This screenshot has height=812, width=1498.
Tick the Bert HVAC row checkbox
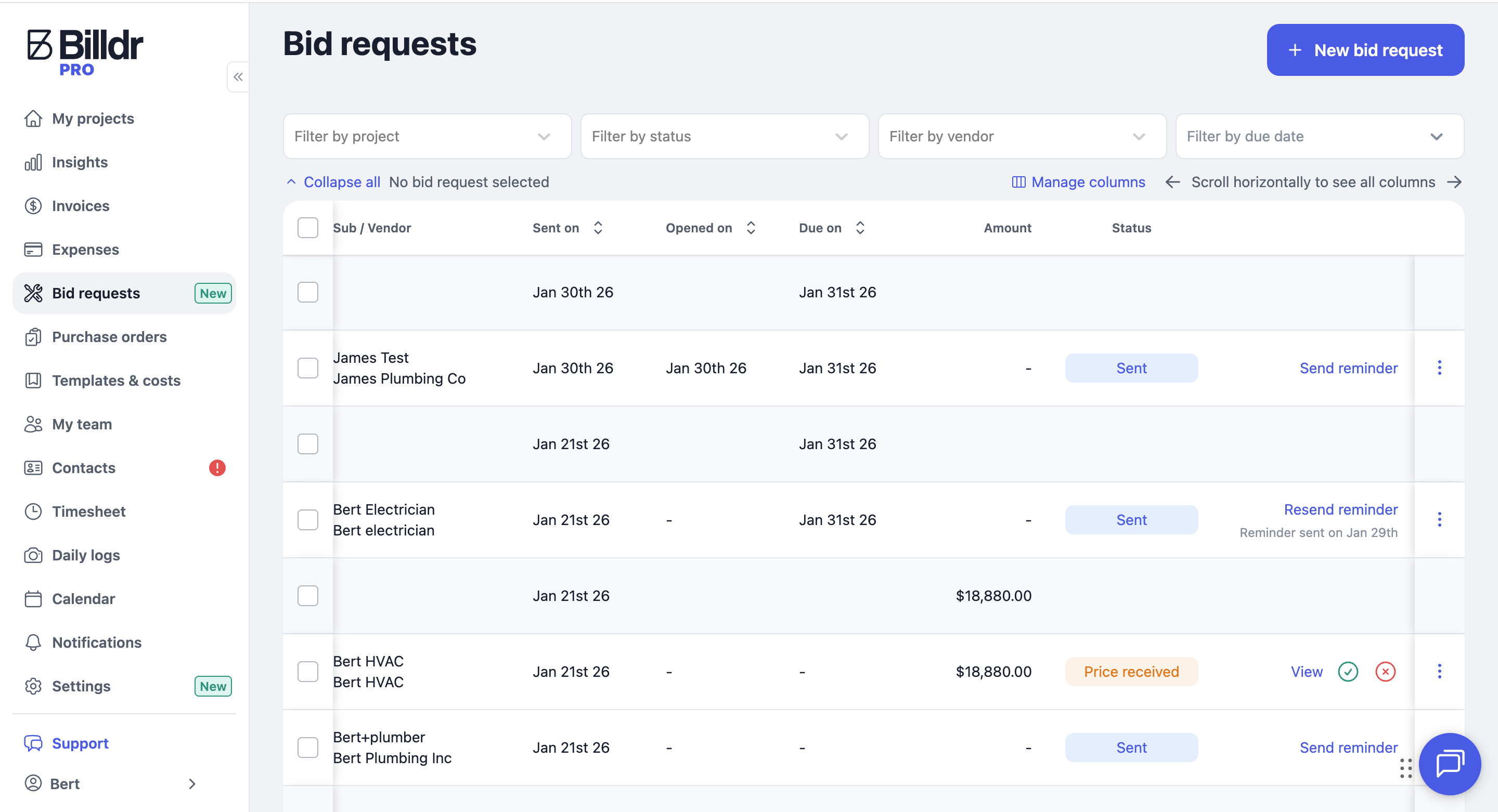tap(307, 671)
